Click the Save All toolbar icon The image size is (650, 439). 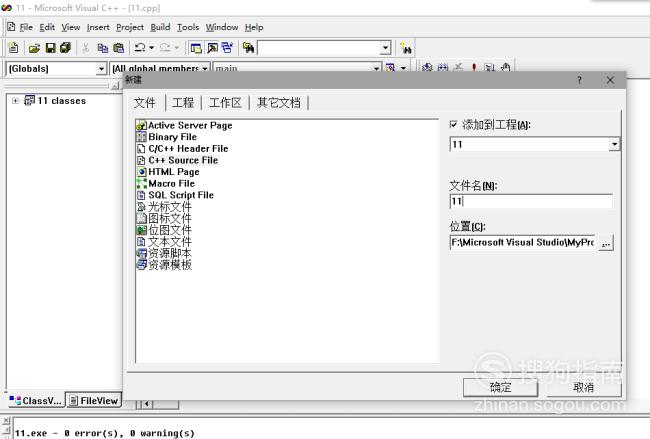[x=65, y=48]
